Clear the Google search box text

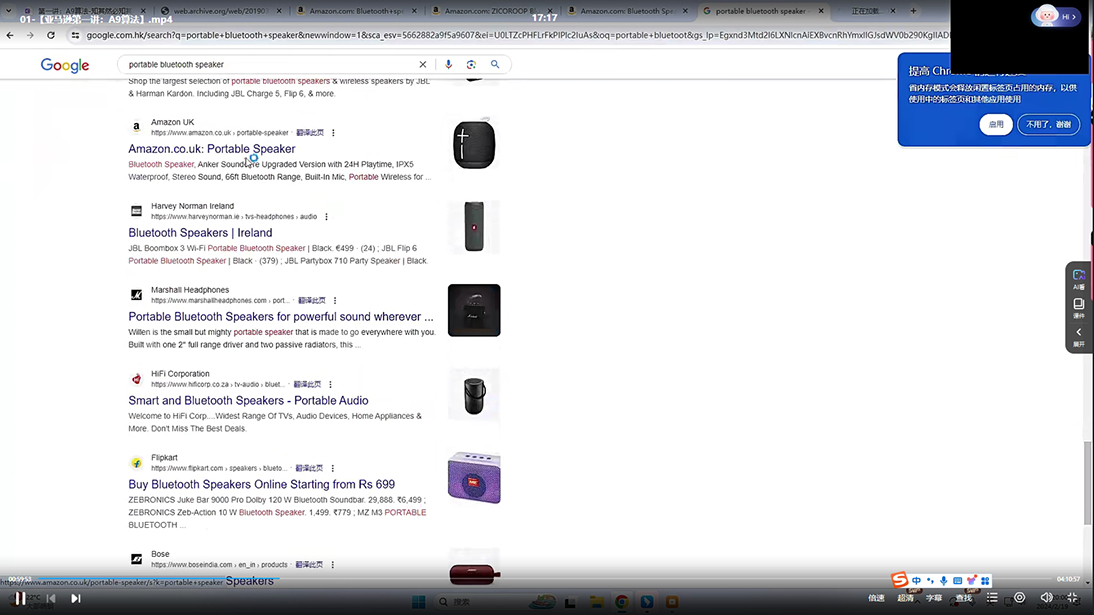[x=422, y=64]
